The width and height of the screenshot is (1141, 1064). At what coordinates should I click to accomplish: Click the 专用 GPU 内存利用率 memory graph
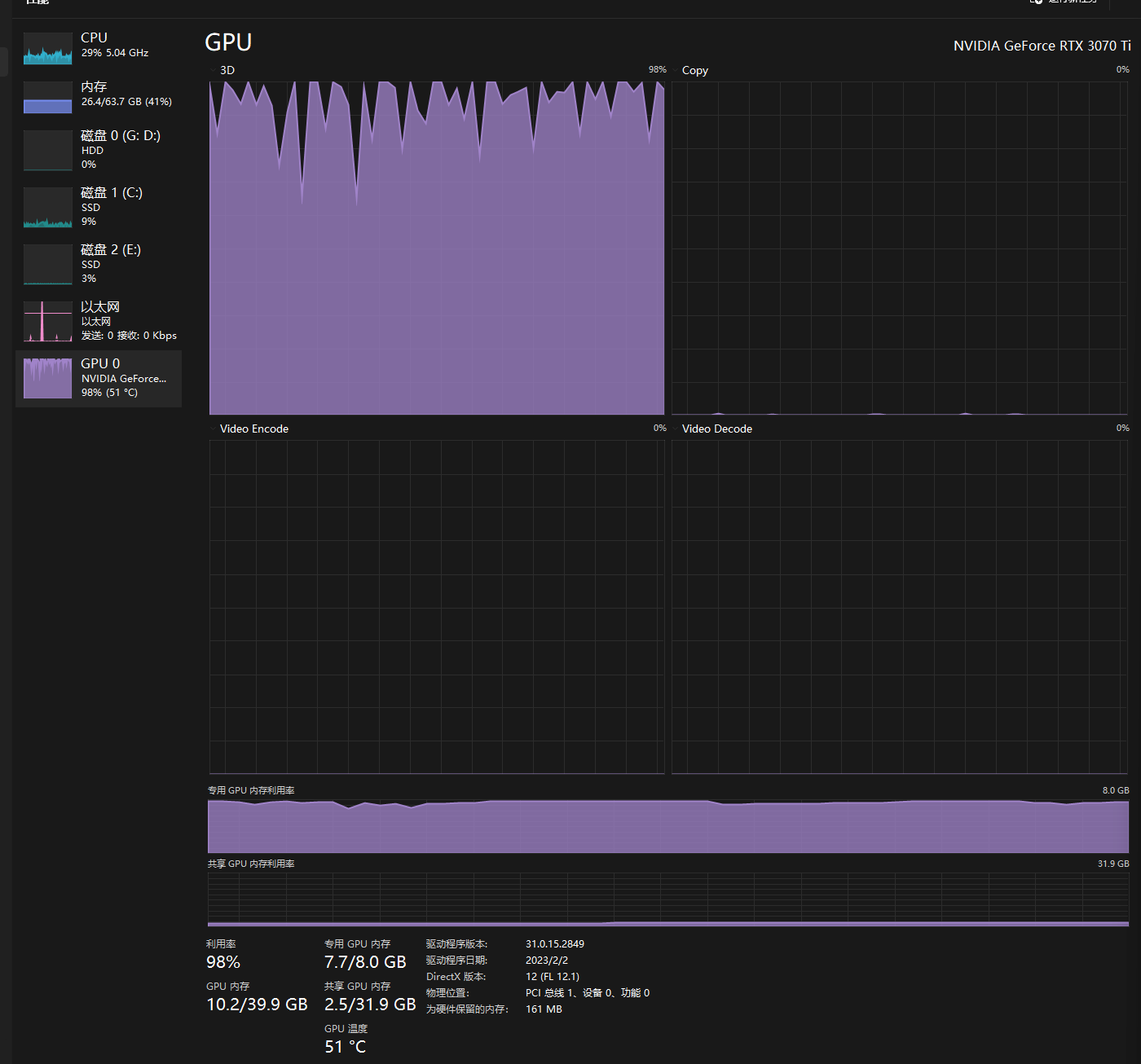[668, 826]
